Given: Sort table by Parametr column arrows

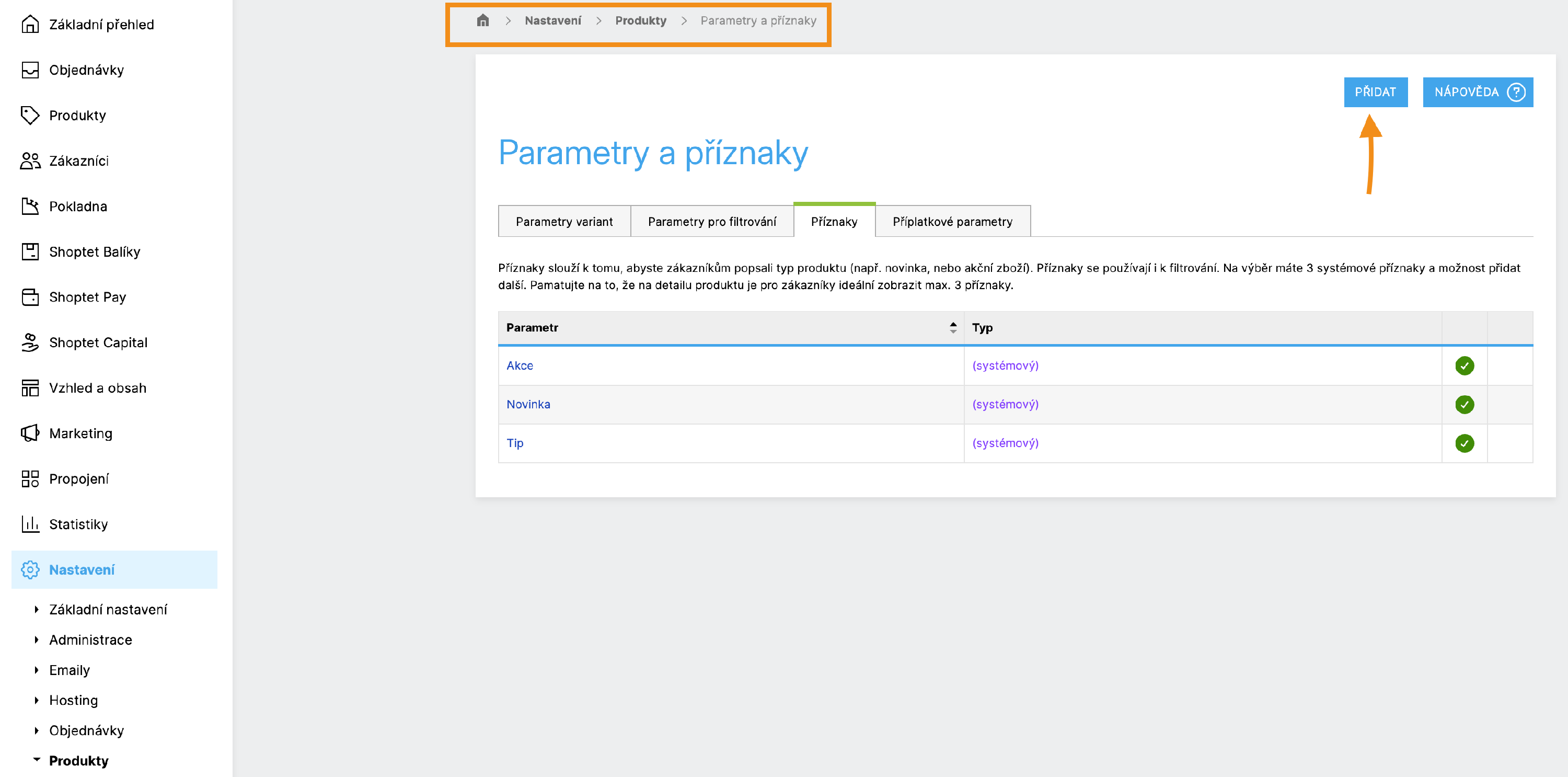Looking at the screenshot, I should 953,328.
